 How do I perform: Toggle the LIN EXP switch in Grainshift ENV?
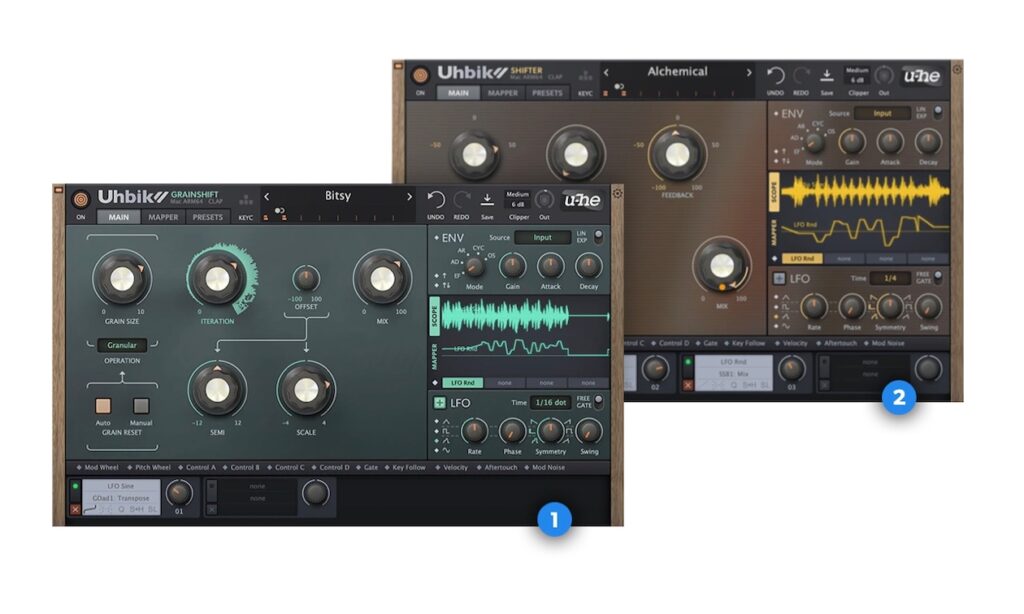coord(598,237)
